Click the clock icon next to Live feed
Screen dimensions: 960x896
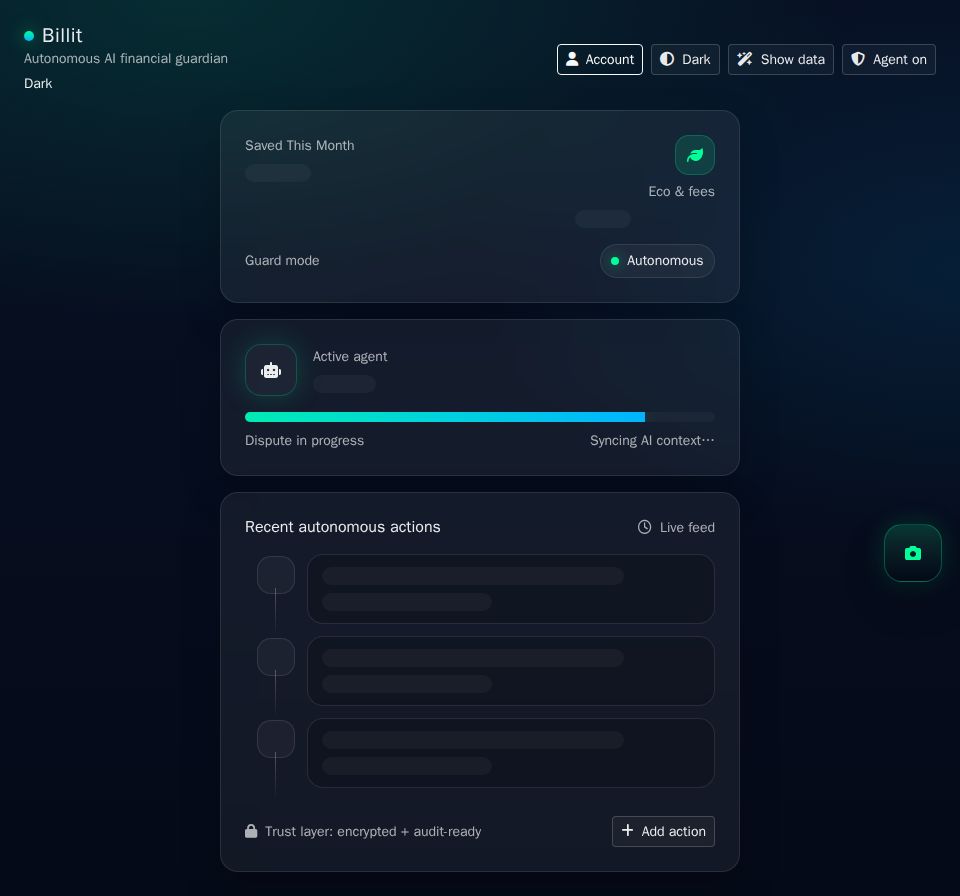[x=645, y=527]
